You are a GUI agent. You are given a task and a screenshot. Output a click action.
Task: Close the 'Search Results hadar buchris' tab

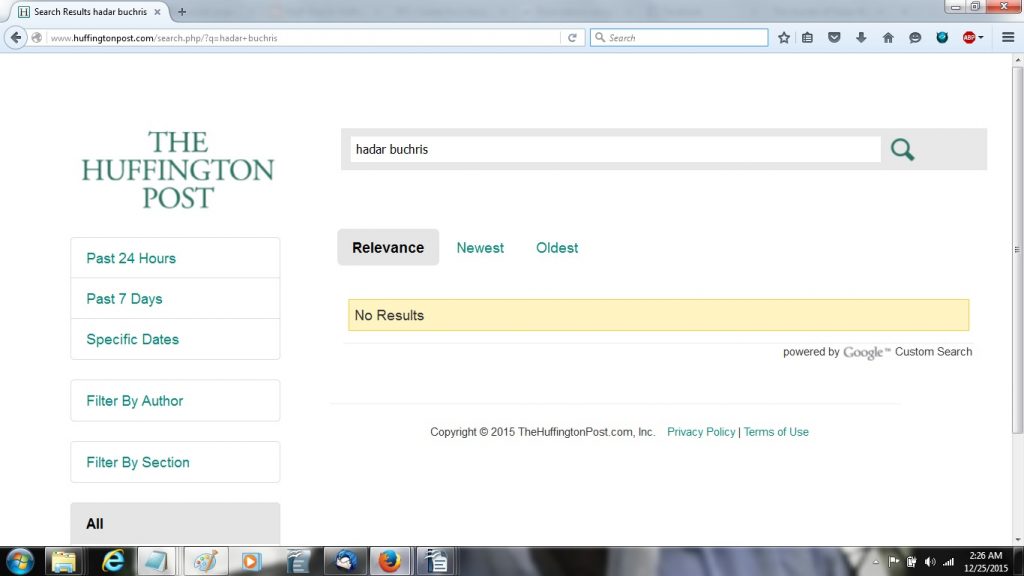tap(157, 12)
